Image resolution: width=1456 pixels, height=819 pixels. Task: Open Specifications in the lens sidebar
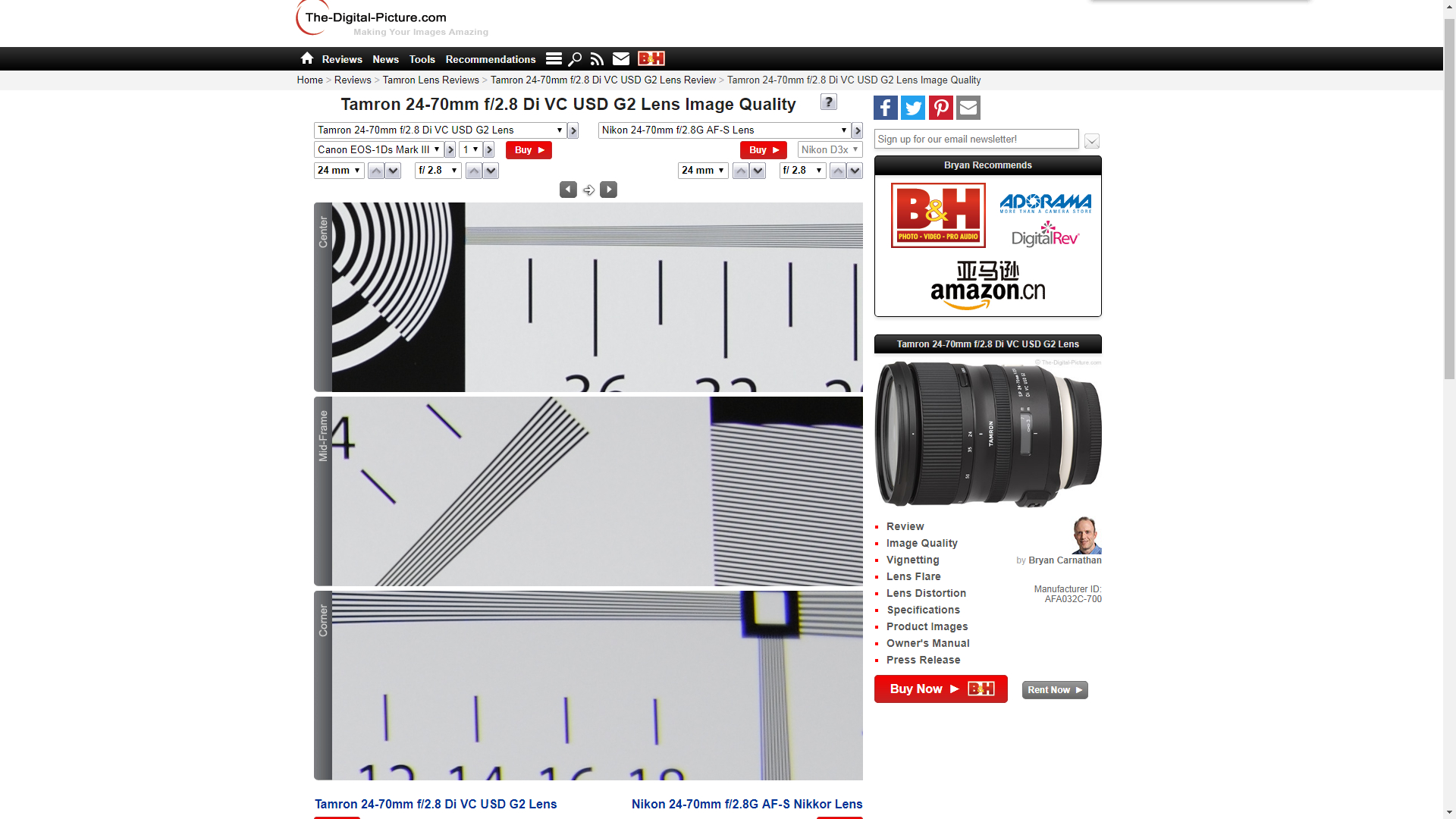(923, 610)
